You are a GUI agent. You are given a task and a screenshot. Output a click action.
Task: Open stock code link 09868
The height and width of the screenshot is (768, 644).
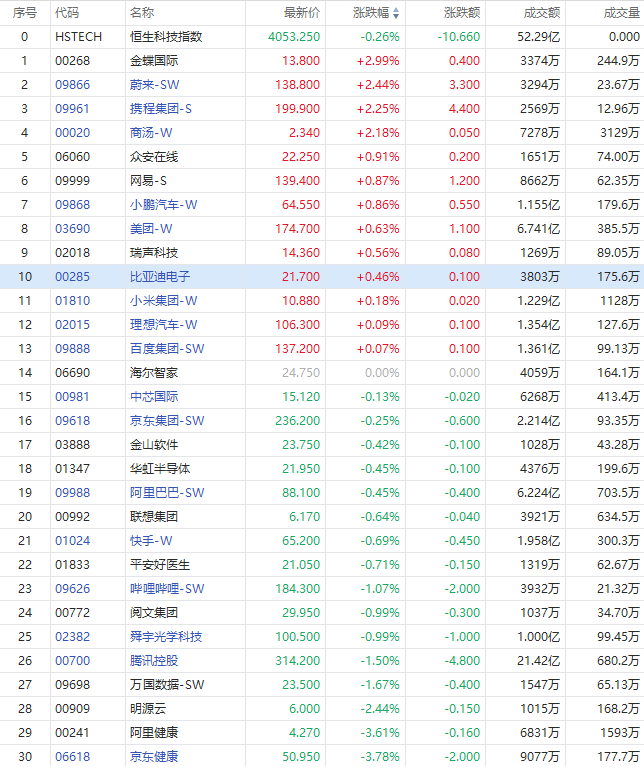pos(72,205)
